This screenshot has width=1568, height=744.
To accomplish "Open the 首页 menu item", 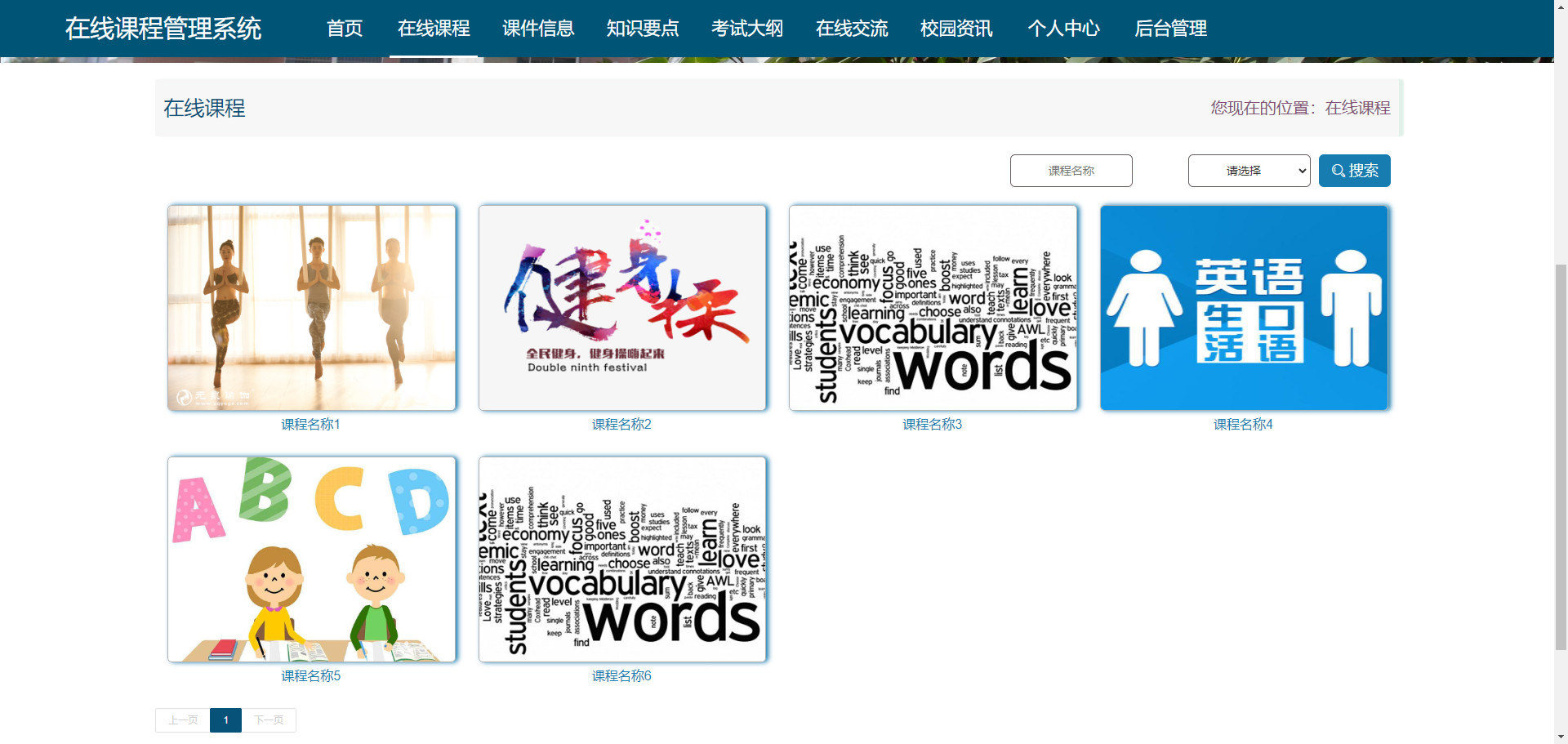I will (x=344, y=29).
